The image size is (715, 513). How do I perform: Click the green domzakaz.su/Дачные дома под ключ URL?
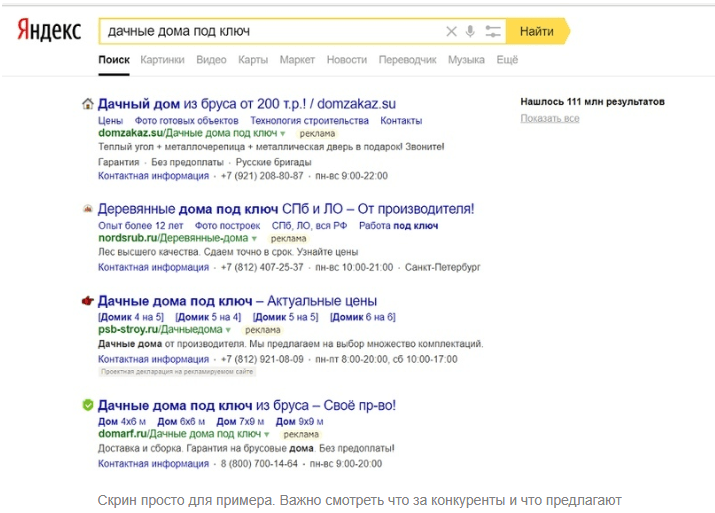tap(188, 133)
